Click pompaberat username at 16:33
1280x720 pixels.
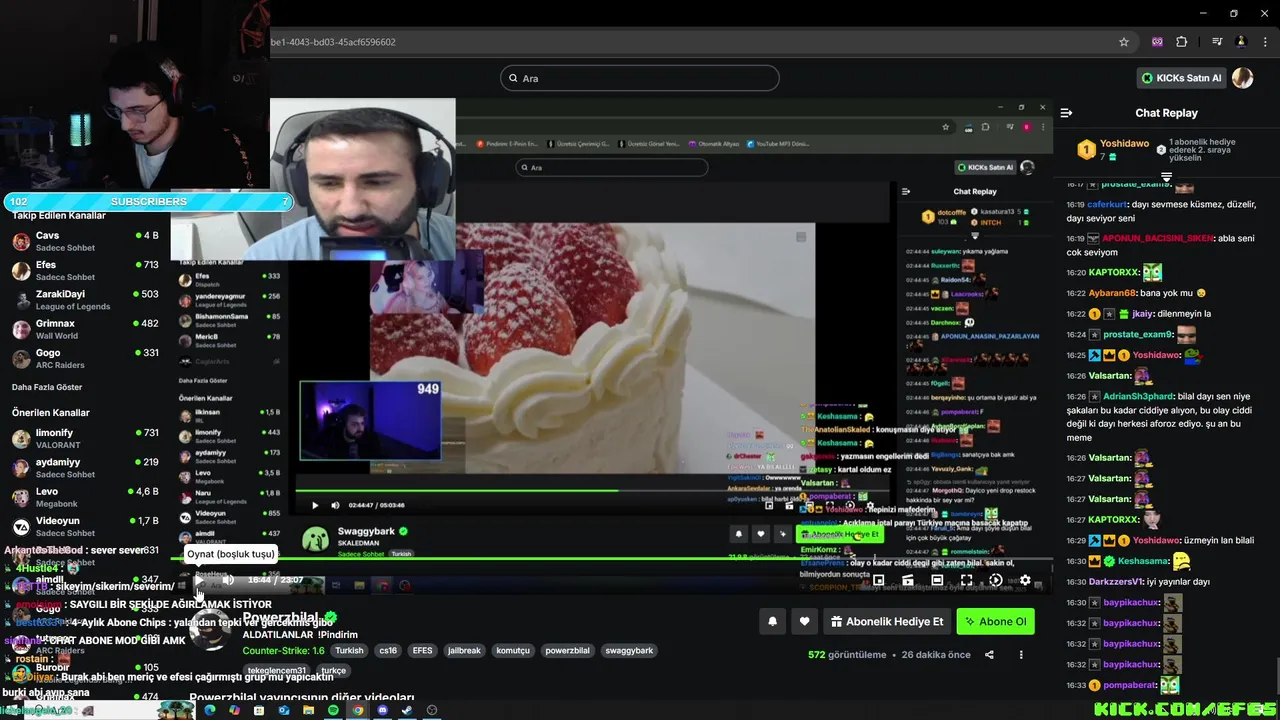[1130, 685]
